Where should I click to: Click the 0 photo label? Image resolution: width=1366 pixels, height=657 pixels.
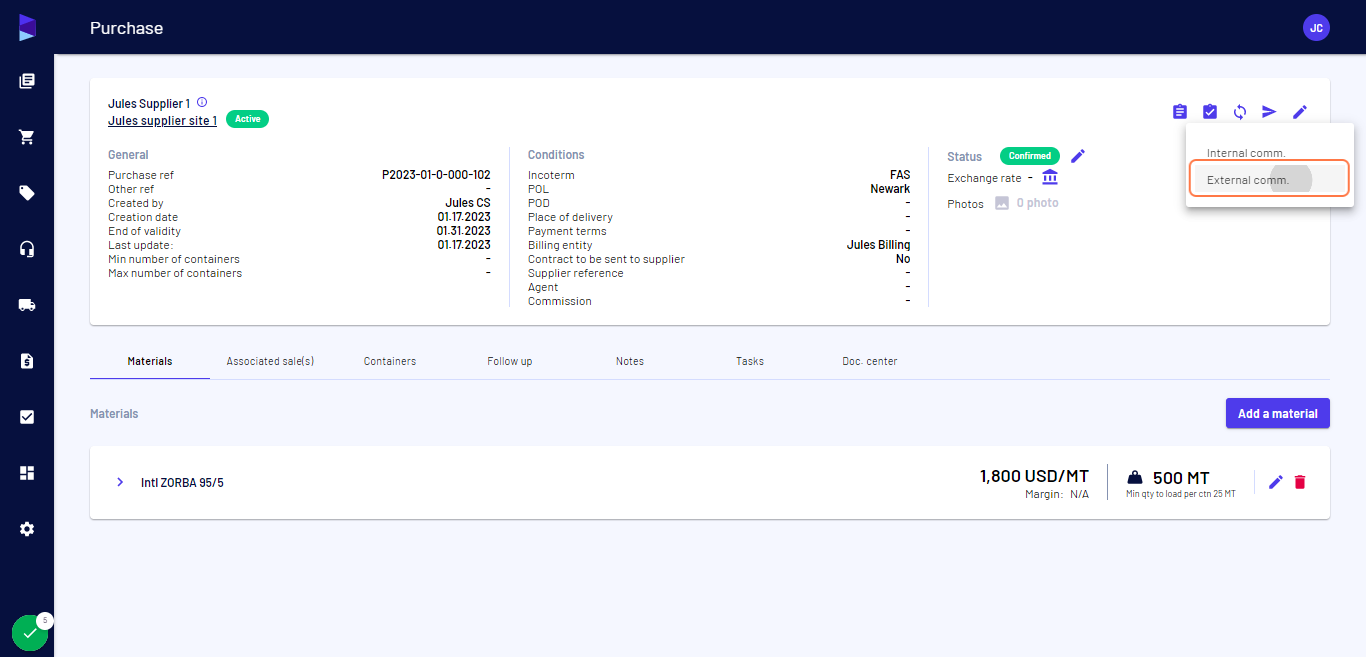[1037, 203]
